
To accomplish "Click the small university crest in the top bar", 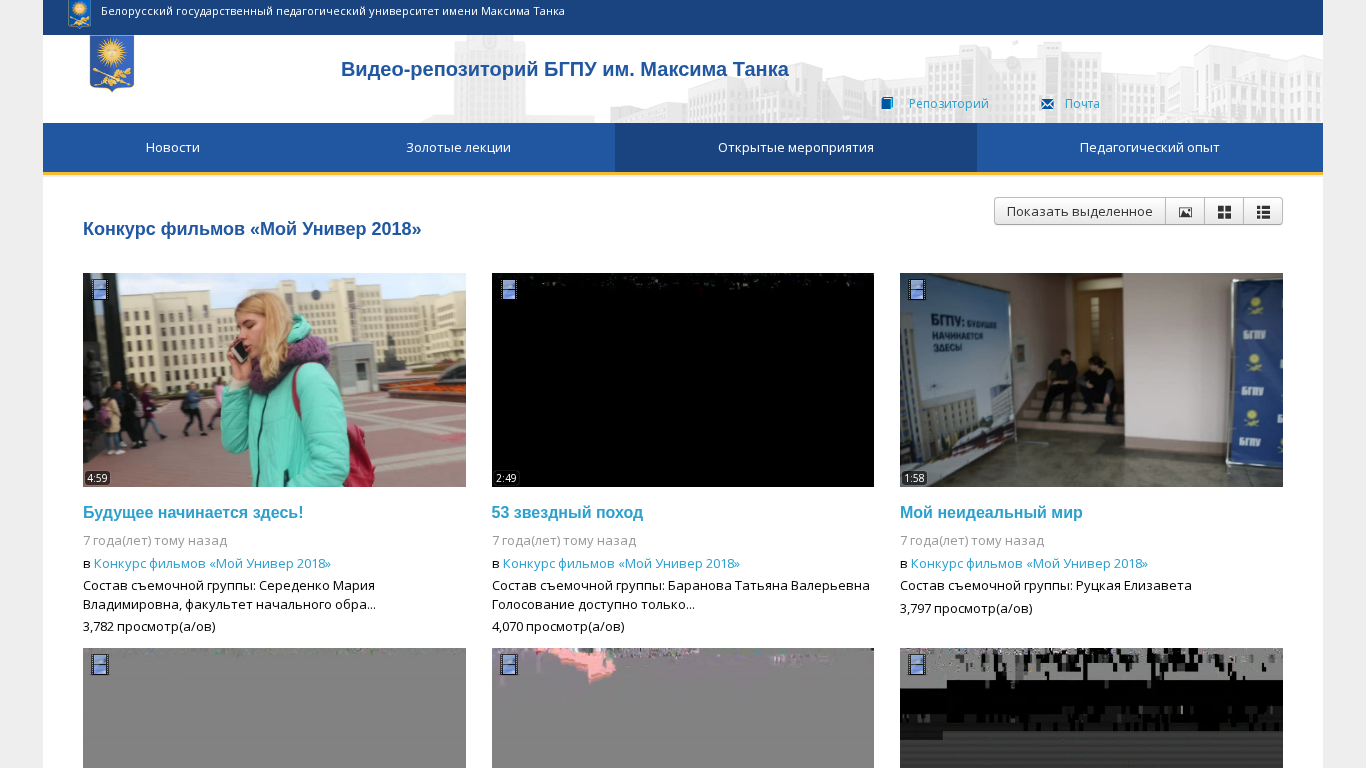I will pos(79,13).
